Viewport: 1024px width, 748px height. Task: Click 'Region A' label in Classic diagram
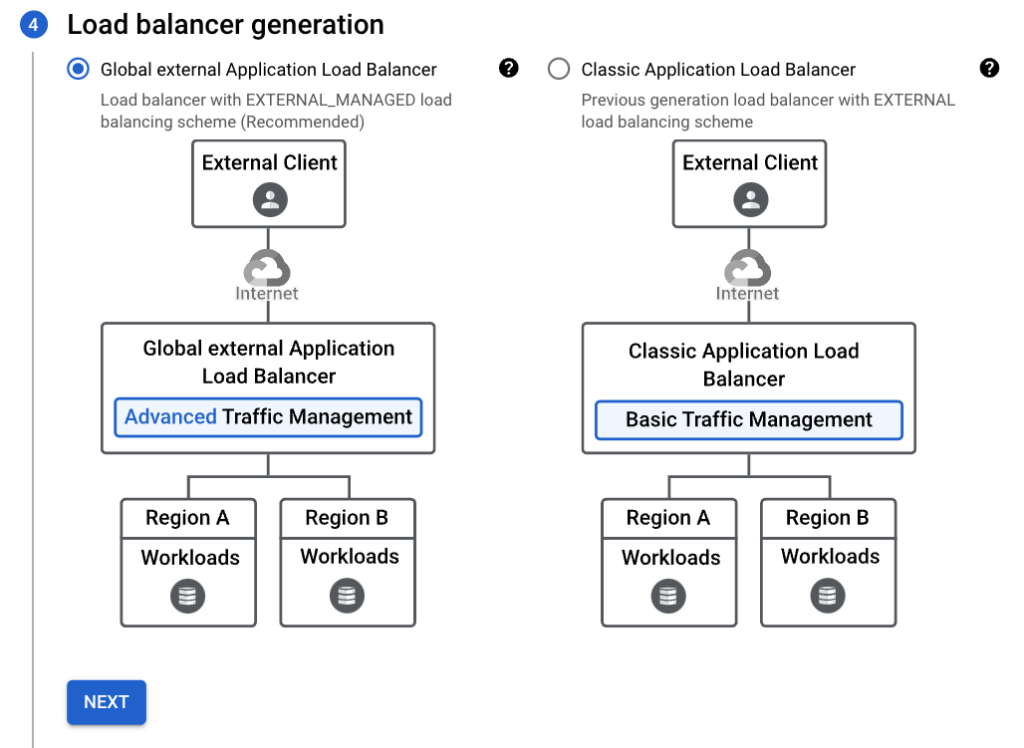668,517
